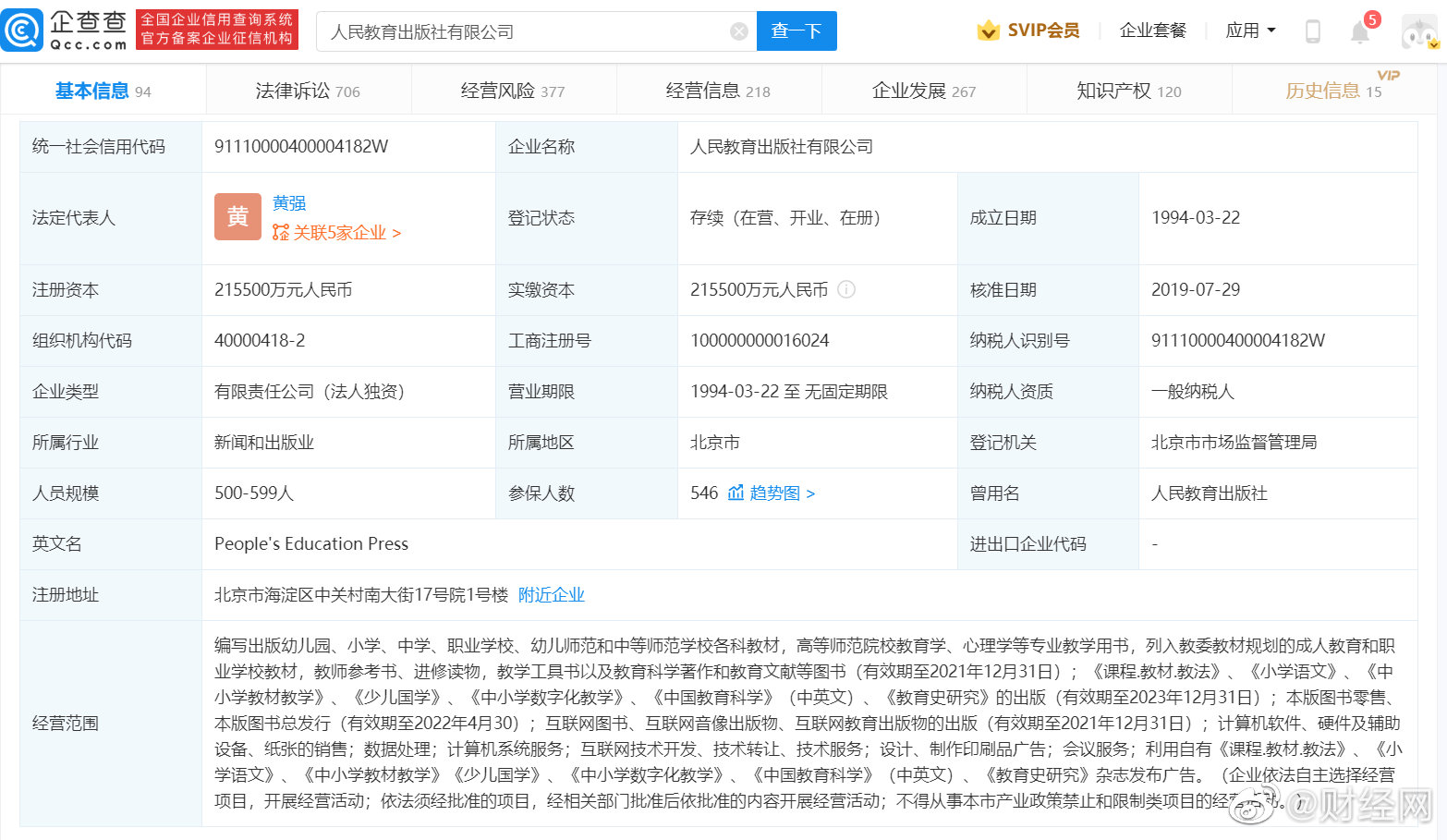
Task: Switch to the 经营风险 tab
Action: (513, 91)
